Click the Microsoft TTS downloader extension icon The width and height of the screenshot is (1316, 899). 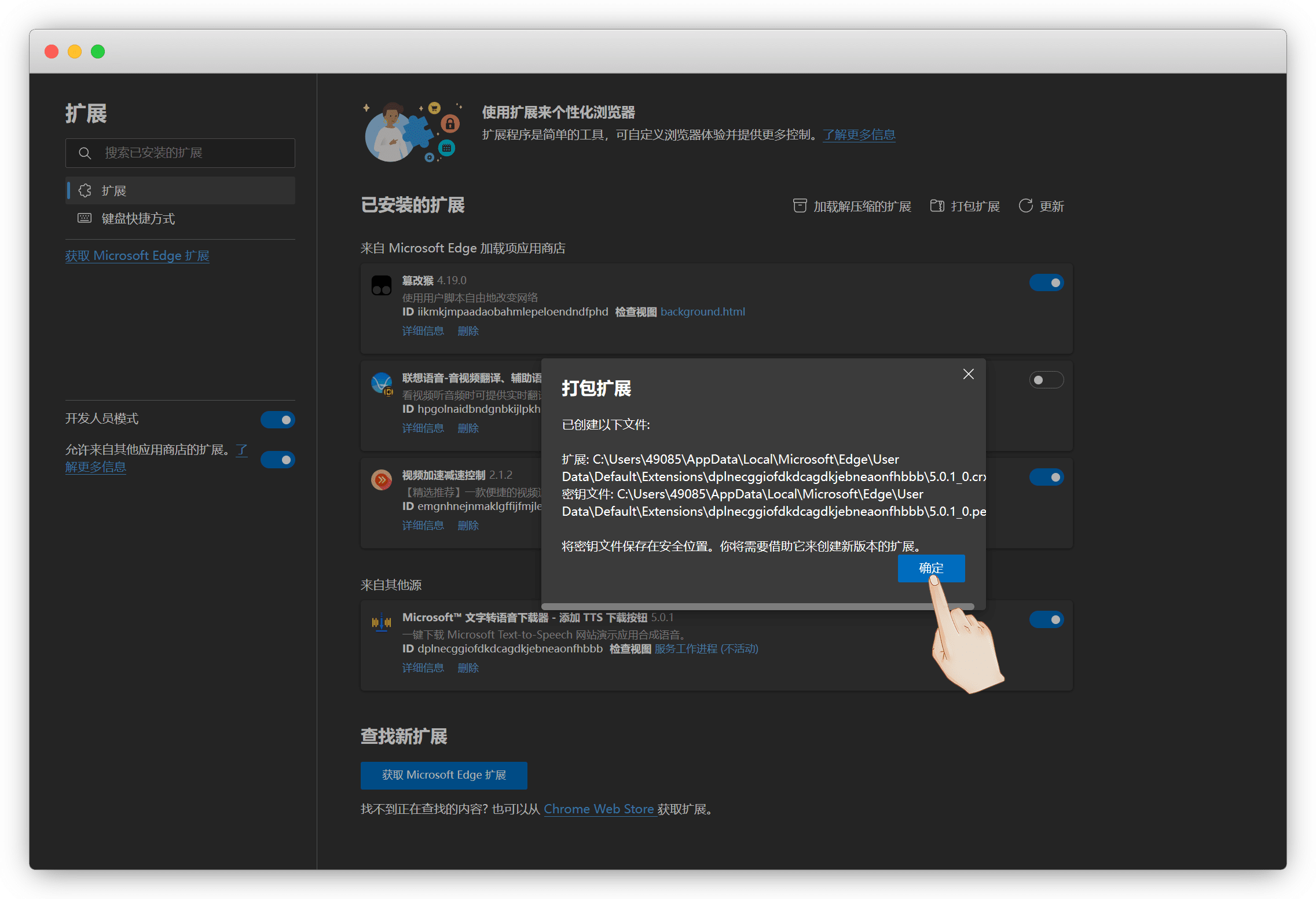click(381, 623)
